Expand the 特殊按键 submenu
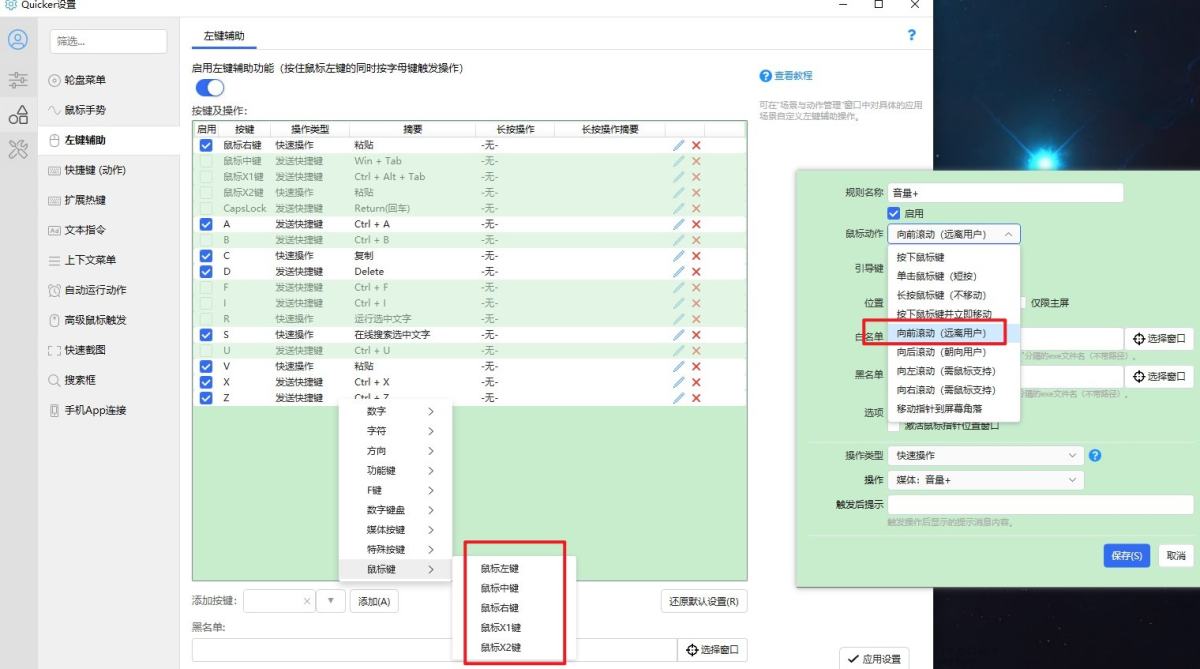1200x669 pixels. [x=396, y=550]
